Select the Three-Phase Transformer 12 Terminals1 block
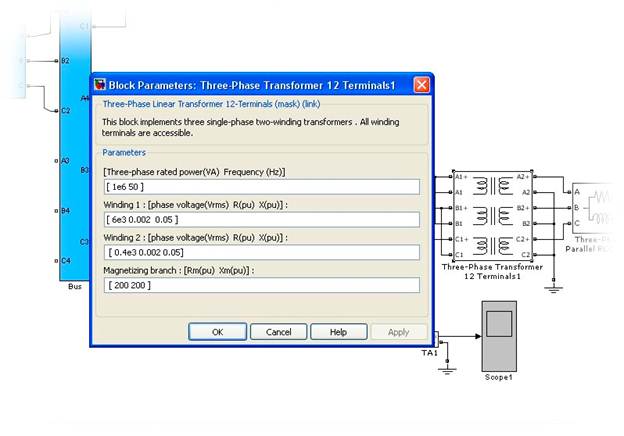 (x=493, y=215)
